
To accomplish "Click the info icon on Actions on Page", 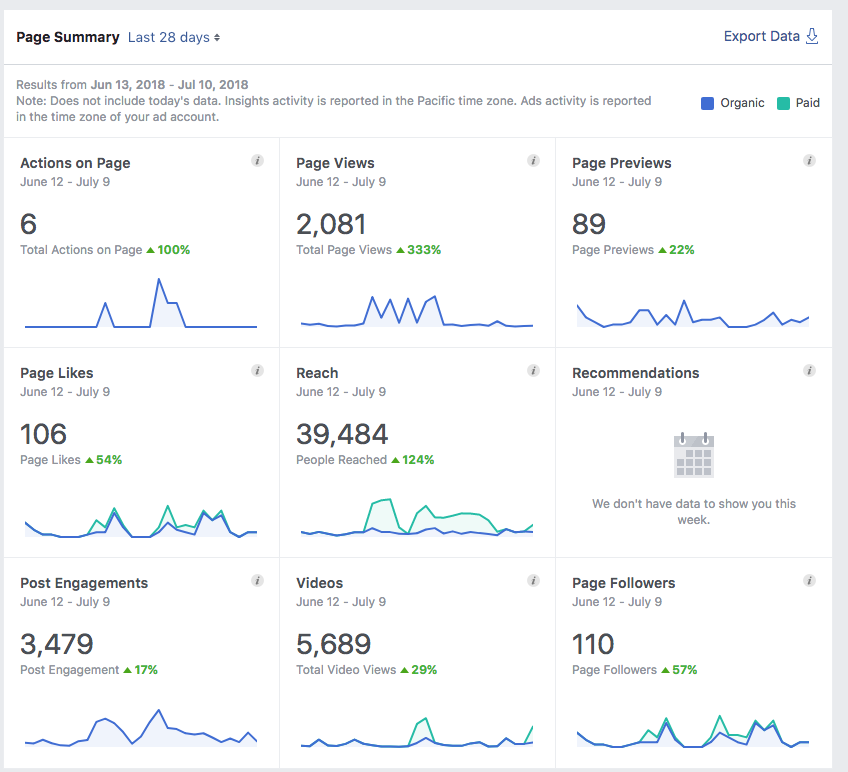I will tap(257, 161).
